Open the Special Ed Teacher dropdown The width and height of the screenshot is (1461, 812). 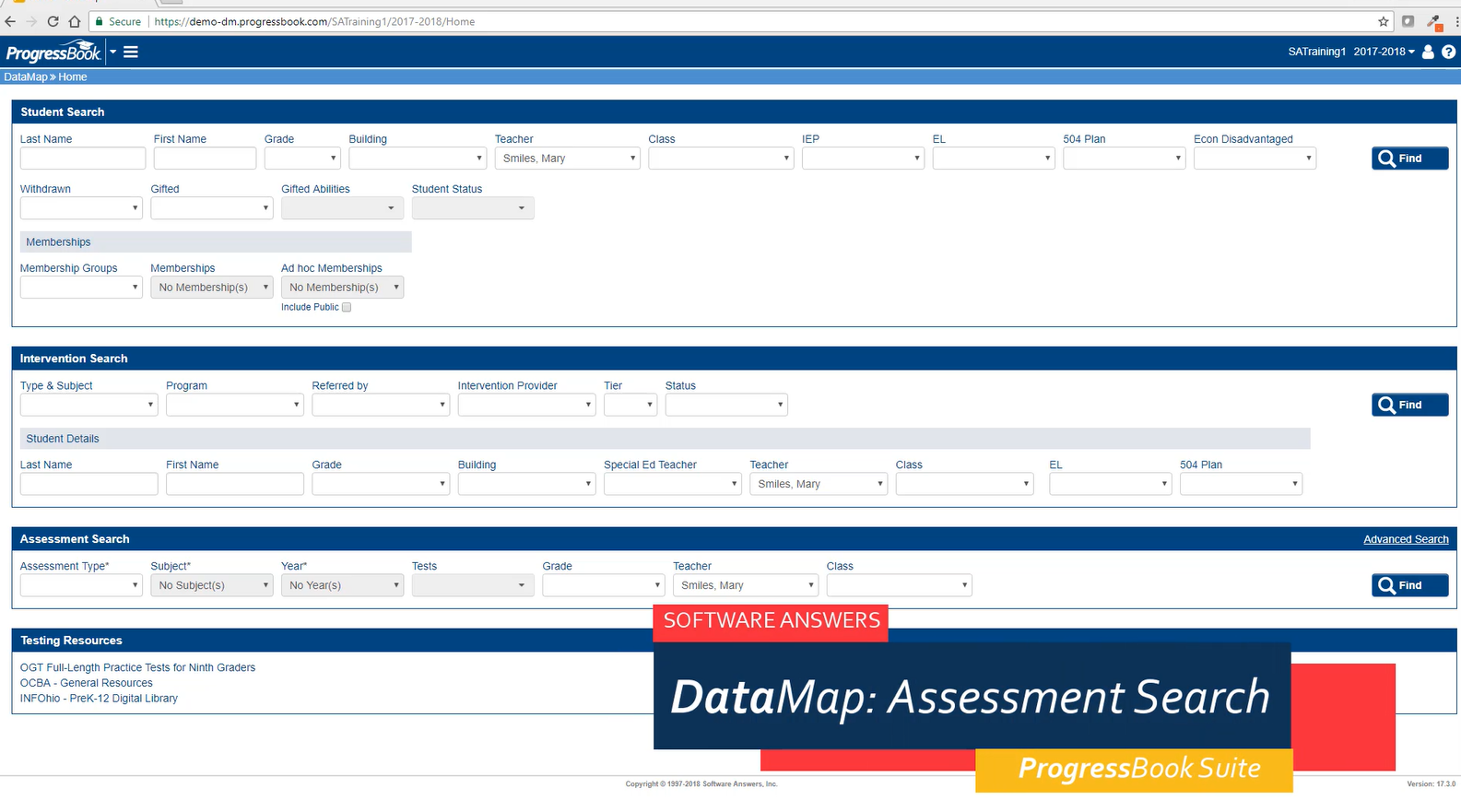pyautogui.click(x=673, y=484)
